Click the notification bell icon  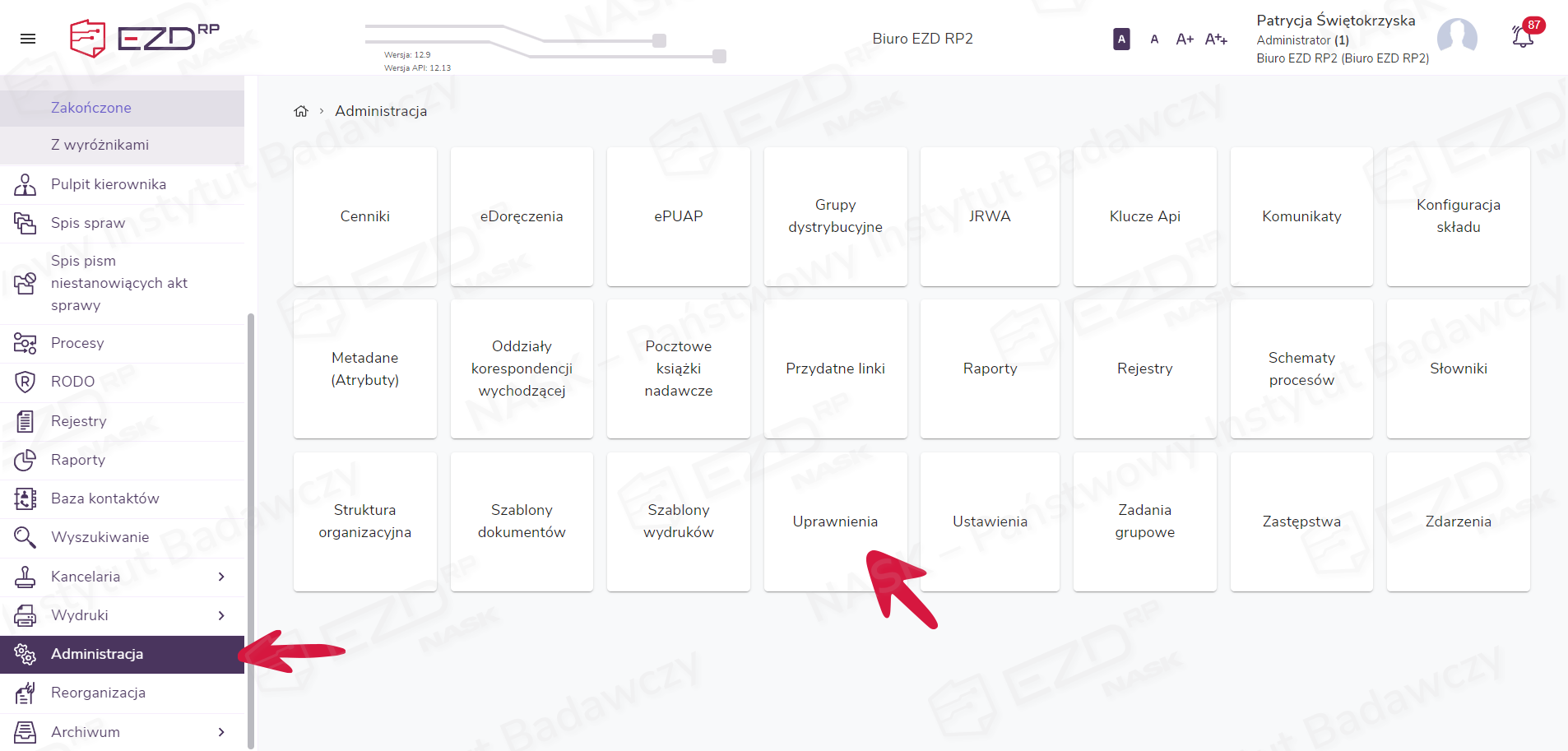pos(1523,37)
